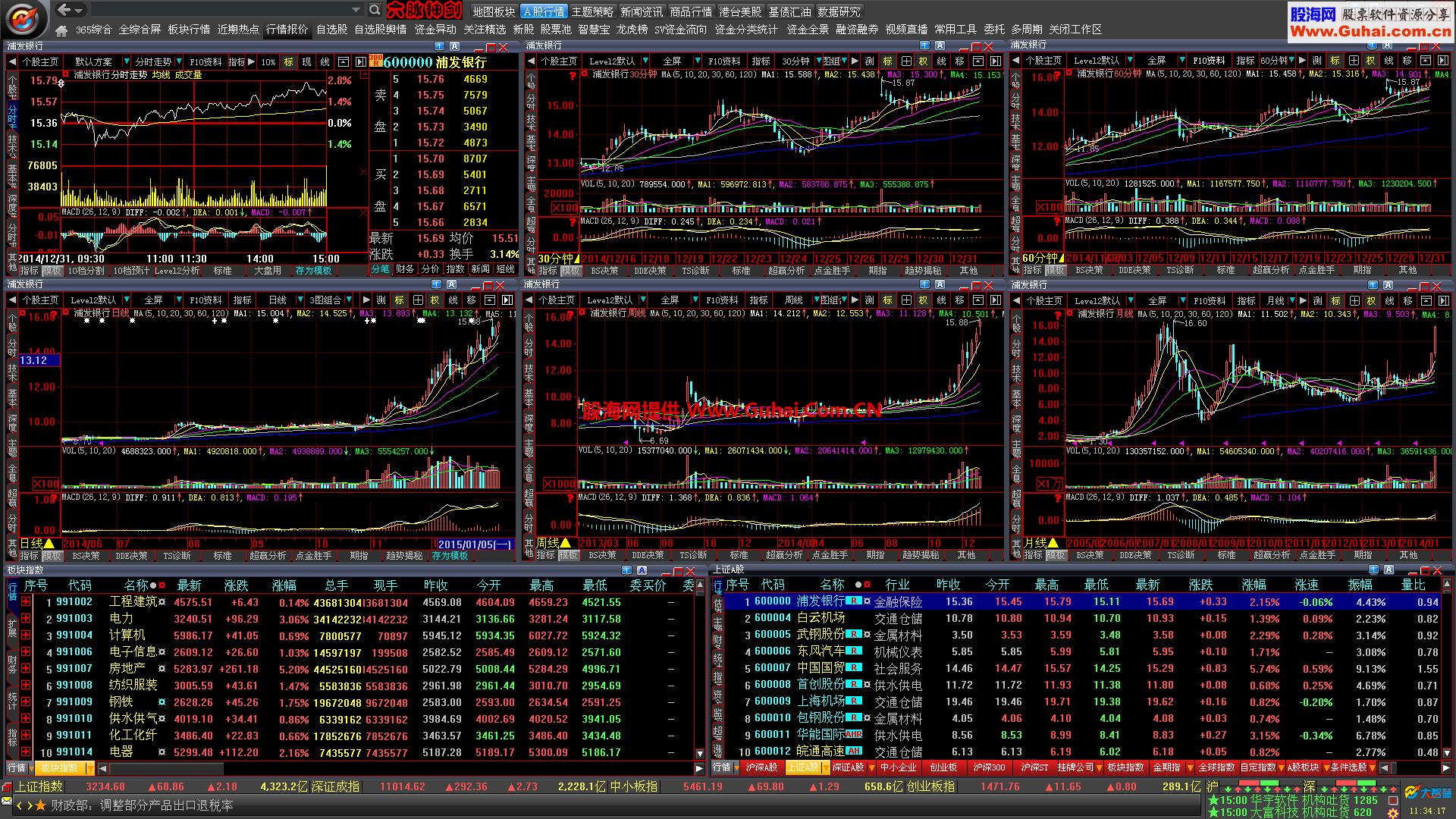1456x819 pixels.
Task: Toggle 标 in the 60分钟 chart toolbar
Action: coord(1335,61)
